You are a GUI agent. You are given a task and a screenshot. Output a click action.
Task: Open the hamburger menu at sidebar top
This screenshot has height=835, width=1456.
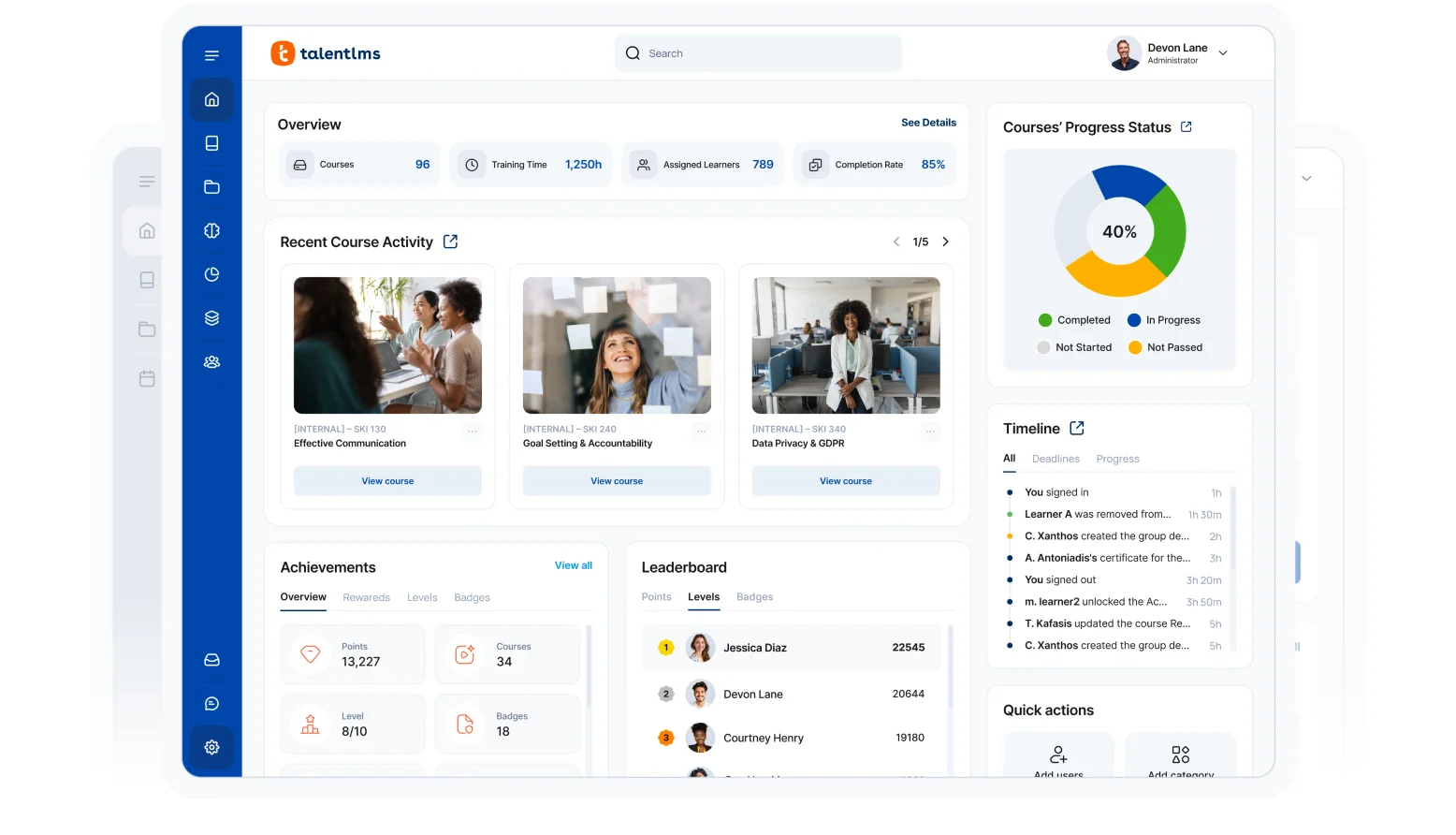pos(211,55)
